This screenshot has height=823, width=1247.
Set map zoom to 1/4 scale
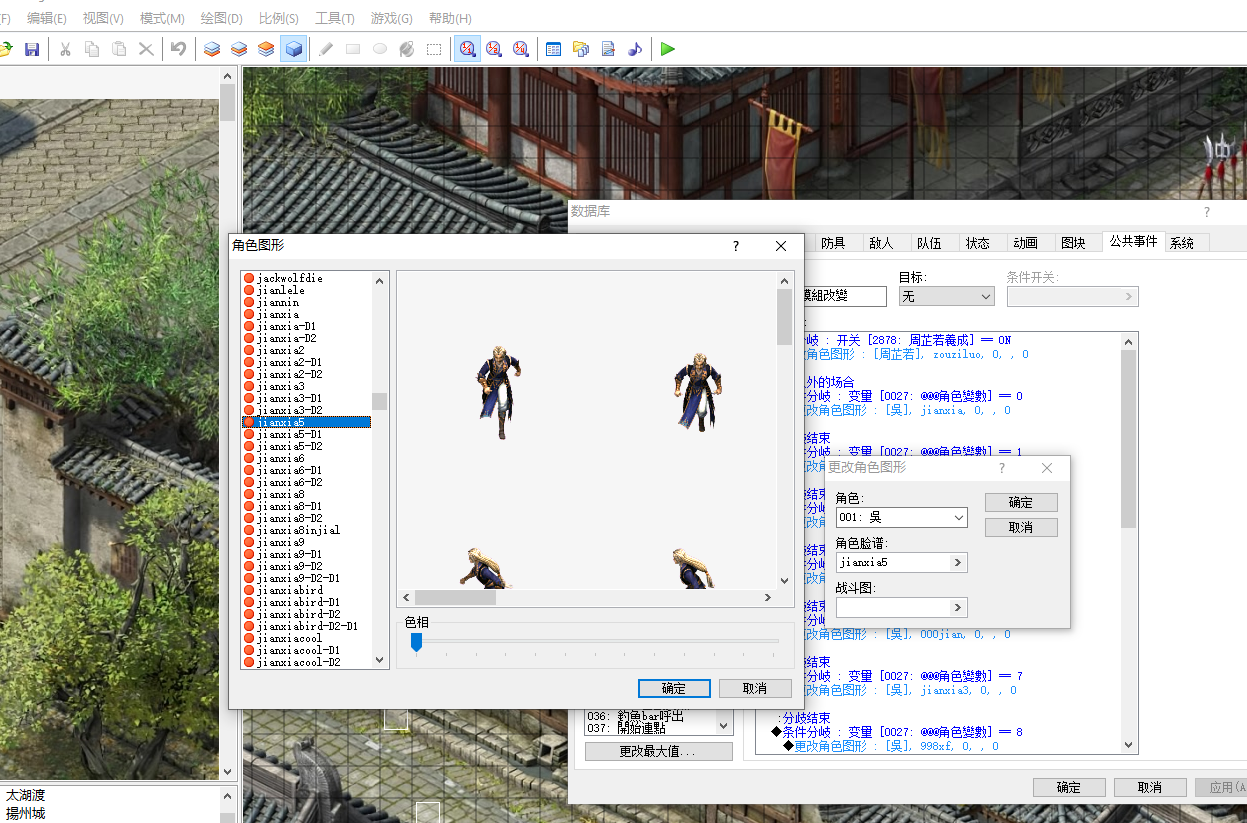[521, 49]
